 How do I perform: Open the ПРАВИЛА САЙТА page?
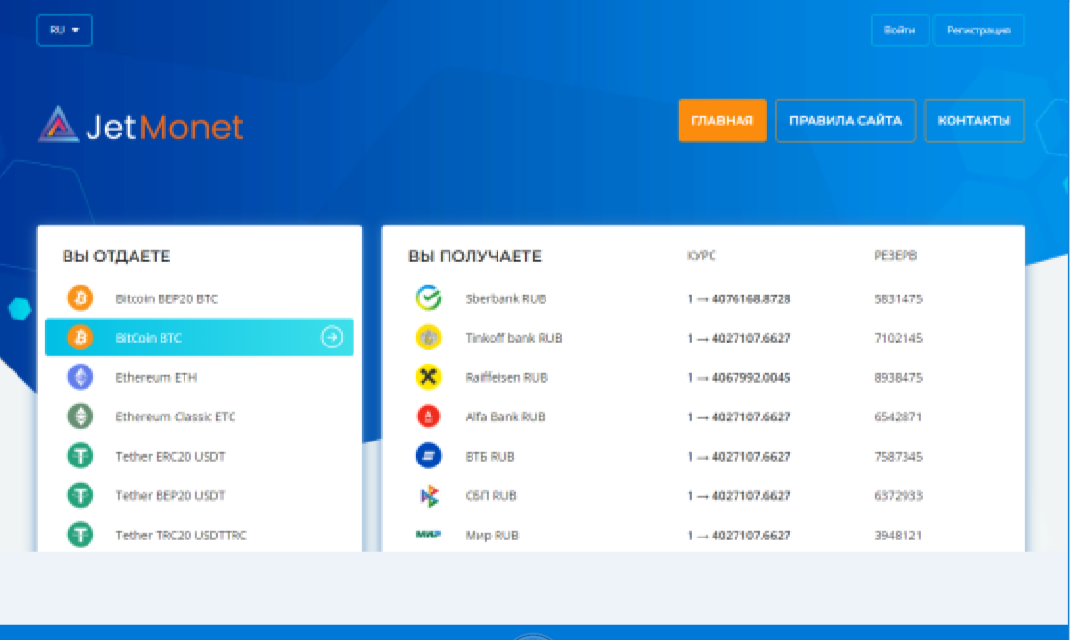point(845,121)
